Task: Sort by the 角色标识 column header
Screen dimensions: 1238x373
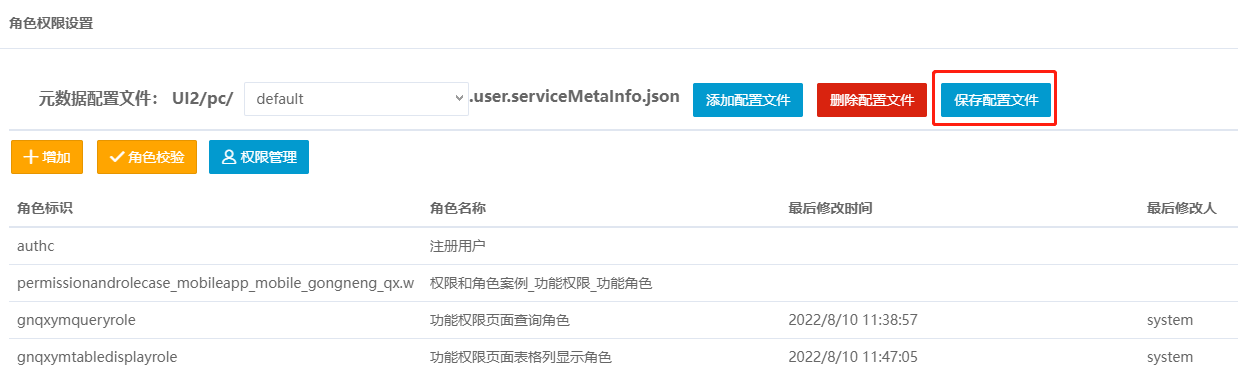Action: tap(45, 208)
